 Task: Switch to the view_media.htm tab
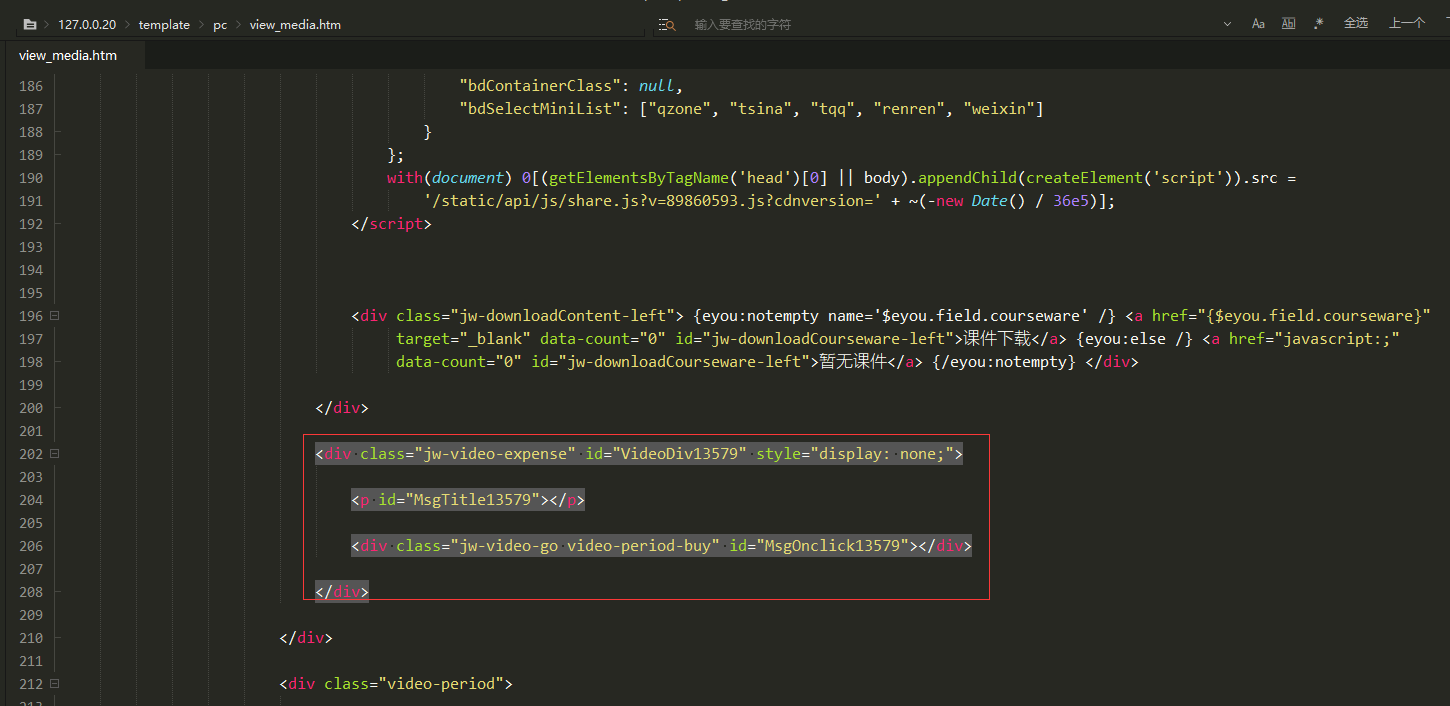68,56
